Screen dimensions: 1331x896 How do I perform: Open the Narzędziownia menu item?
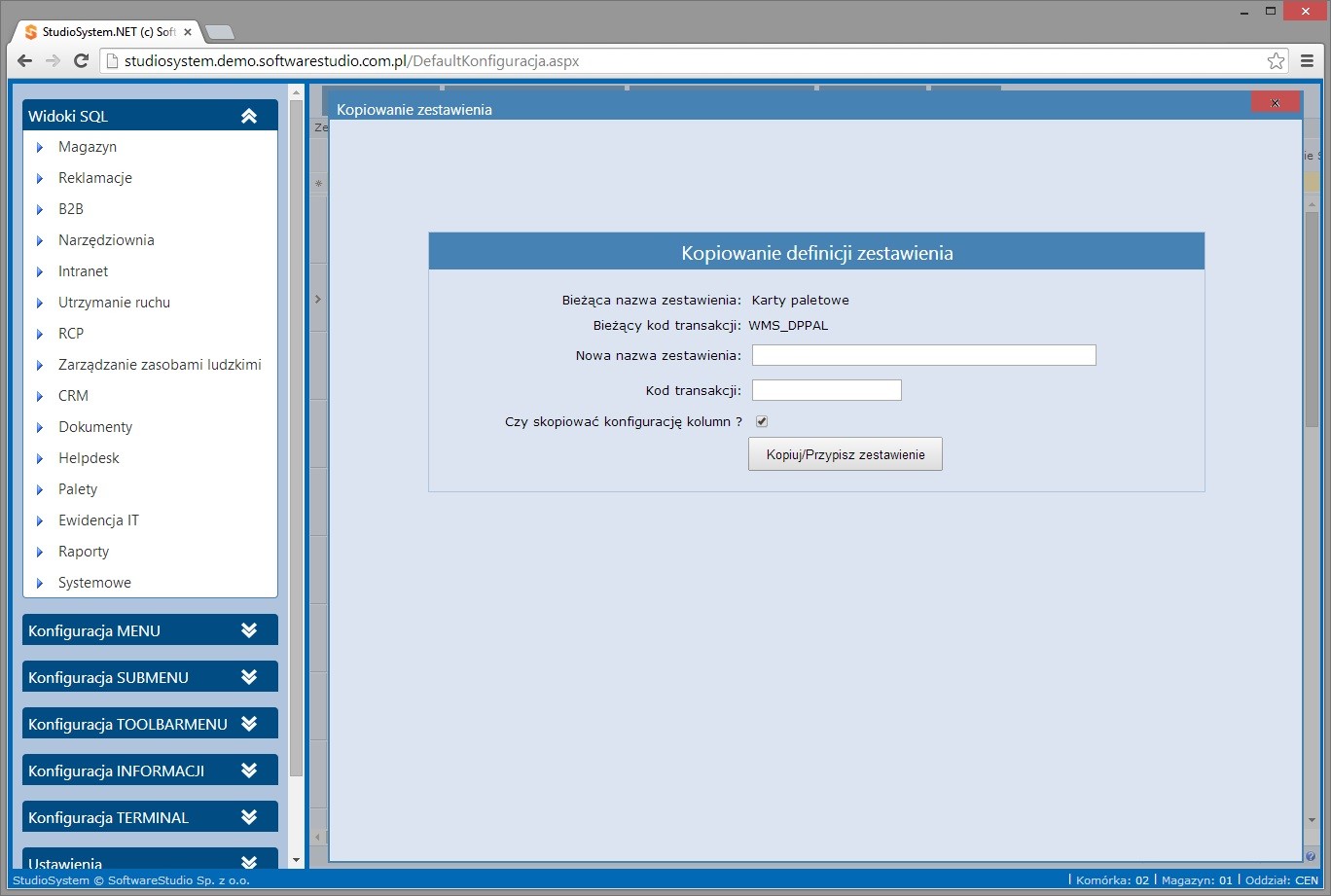point(106,240)
